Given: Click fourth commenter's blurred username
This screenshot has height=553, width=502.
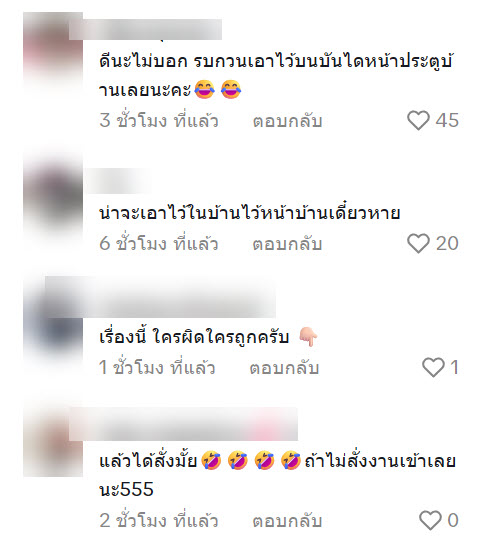Looking at the screenshot, I should click(x=183, y=424).
